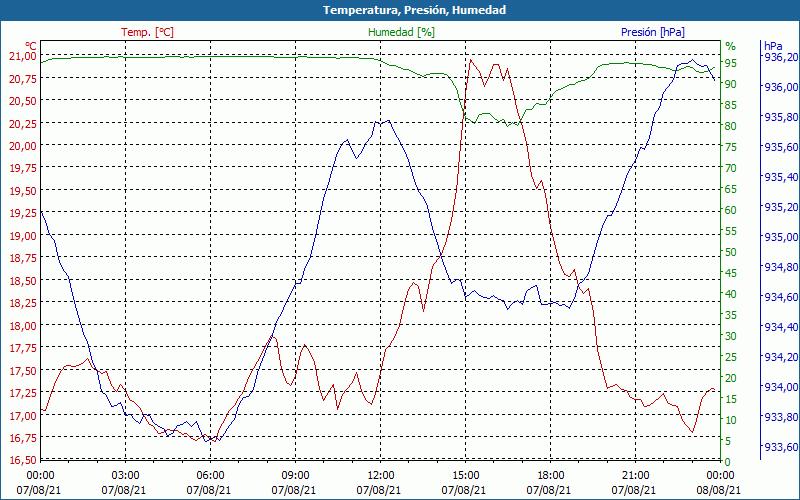800x500 pixels.
Task: Click the 17,00 temperature axis value
Action: point(23,415)
